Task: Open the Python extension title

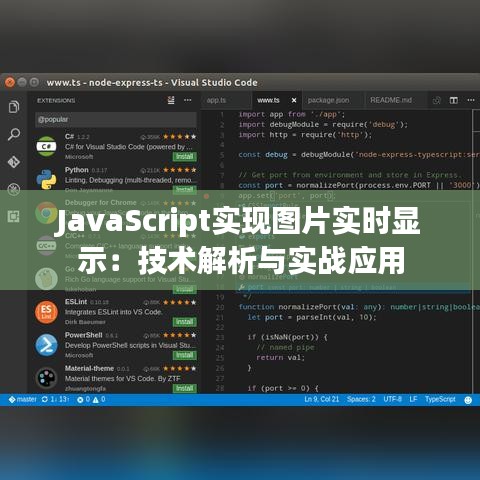Action: 77,170
